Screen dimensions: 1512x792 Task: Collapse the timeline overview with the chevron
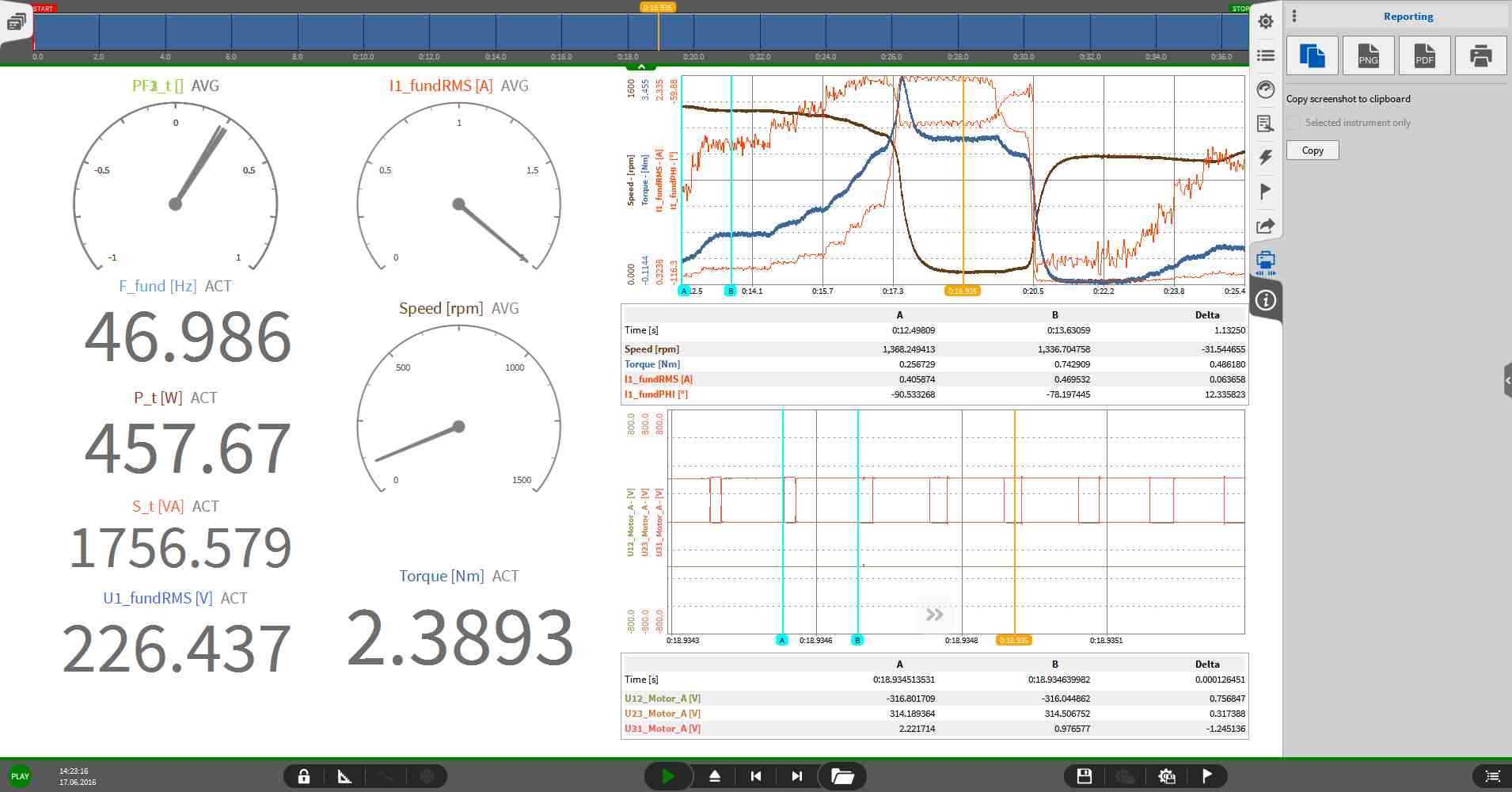tap(641, 67)
